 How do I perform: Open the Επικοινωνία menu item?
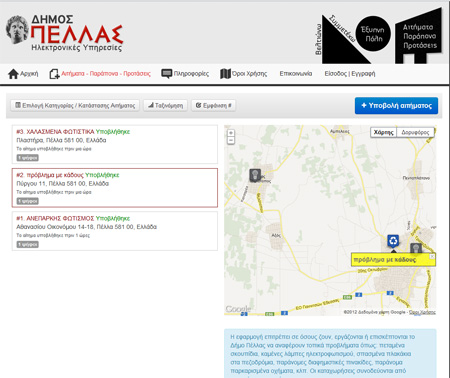[296, 74]
